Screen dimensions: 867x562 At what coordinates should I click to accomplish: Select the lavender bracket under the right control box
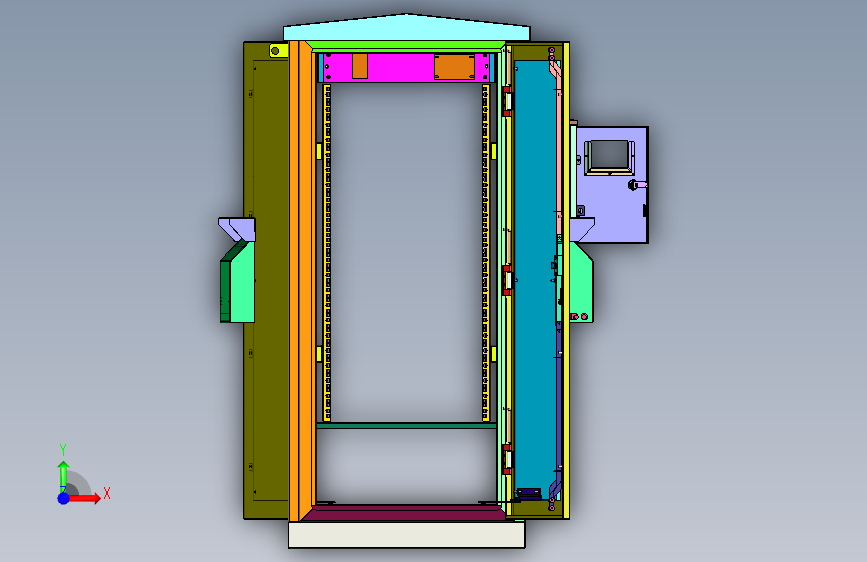coord(582,230)
